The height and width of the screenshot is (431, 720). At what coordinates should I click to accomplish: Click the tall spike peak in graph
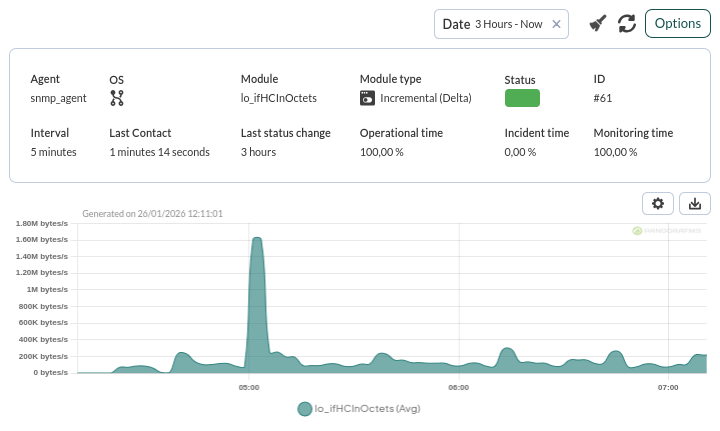[x=257, y=239]
